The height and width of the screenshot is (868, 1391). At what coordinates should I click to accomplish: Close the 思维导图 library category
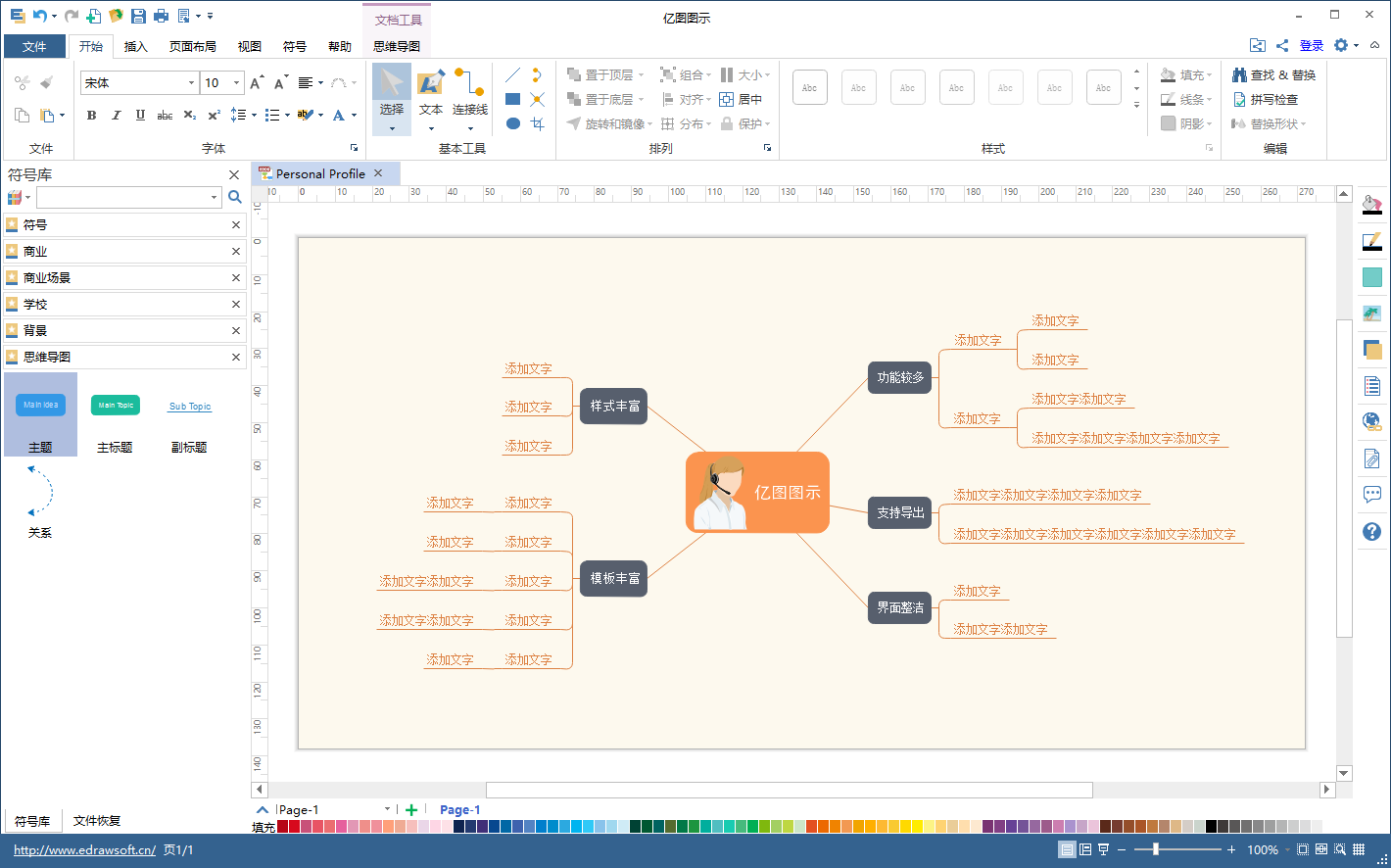click(x=235, y=357)
